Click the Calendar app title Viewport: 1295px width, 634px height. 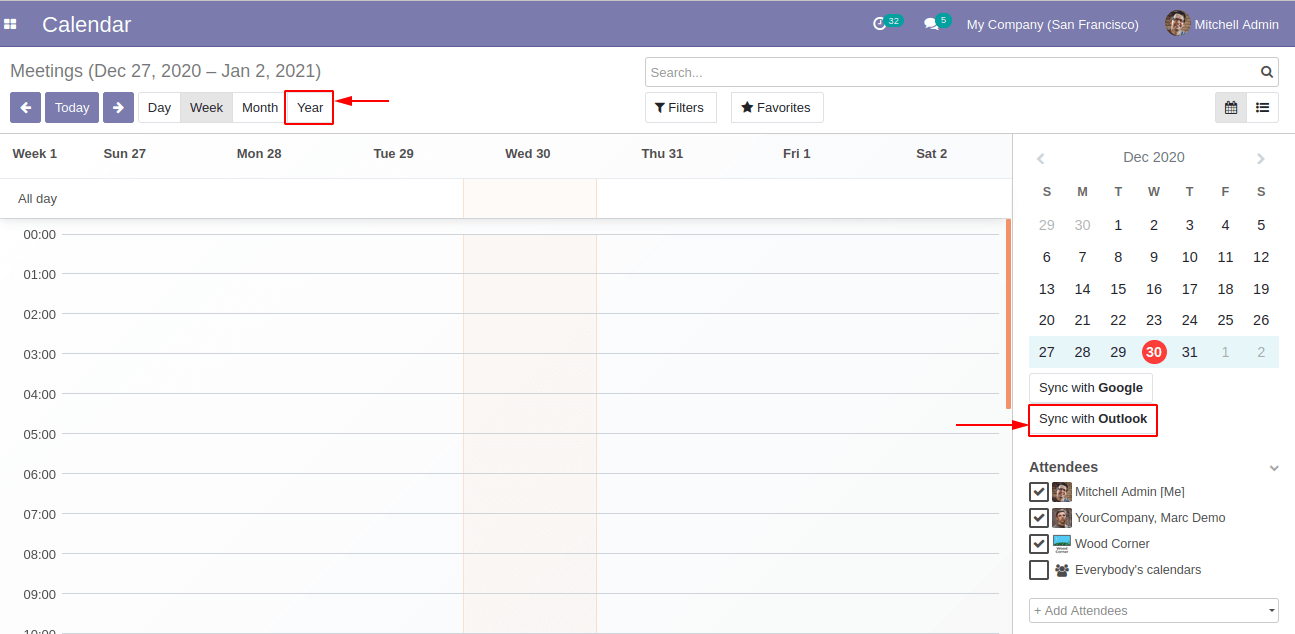tap(86, 24)
